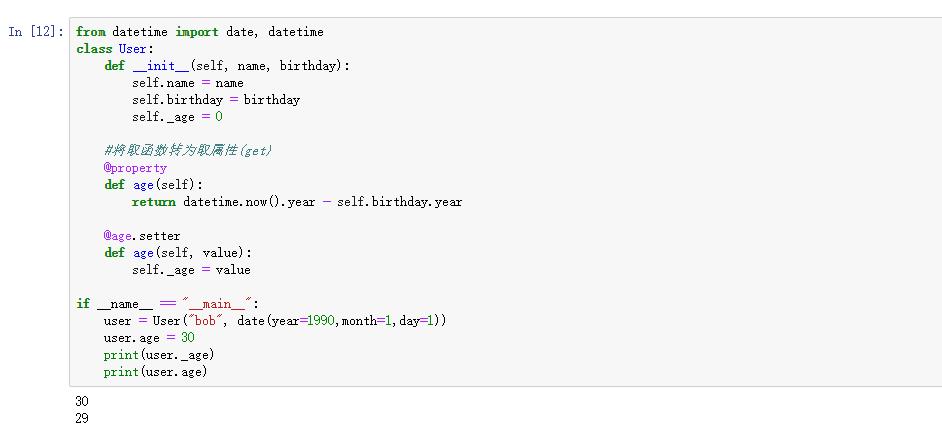The image size is (942, 440).
Task: Click the 'self.birthday = birthday' line
Action: (x=215, y=100)
